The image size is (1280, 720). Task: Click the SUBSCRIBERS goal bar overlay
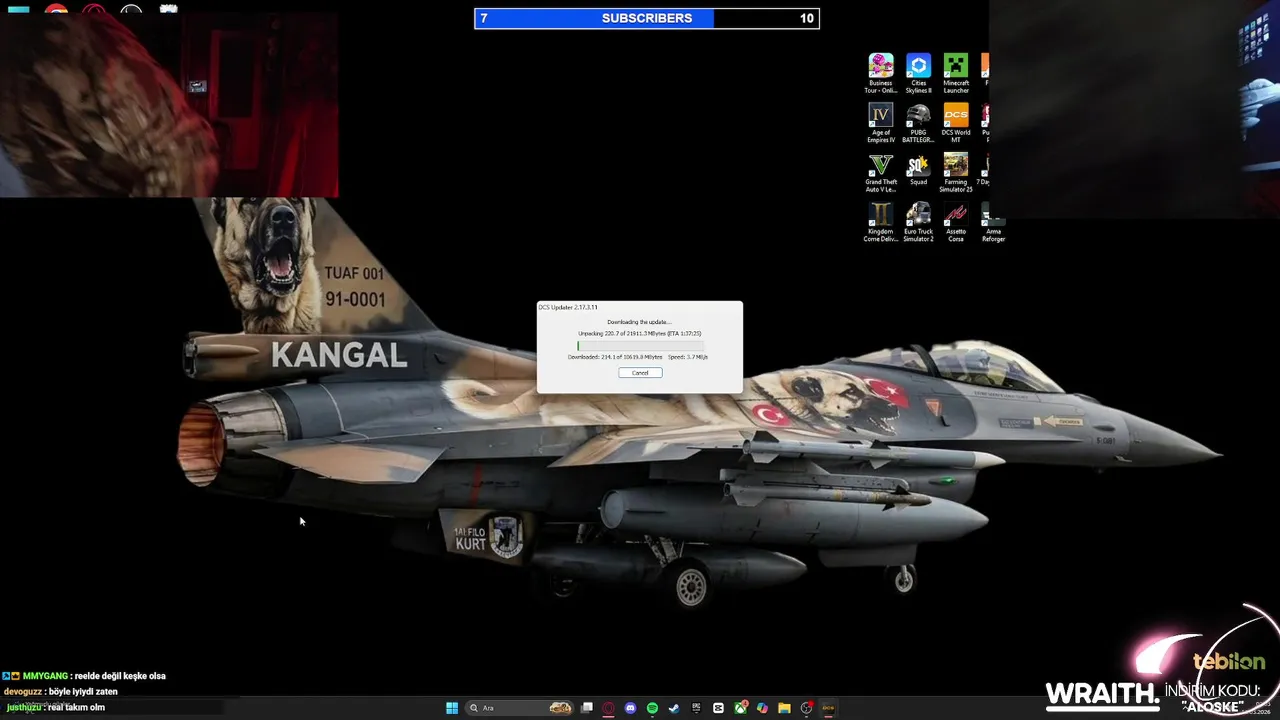647,18
